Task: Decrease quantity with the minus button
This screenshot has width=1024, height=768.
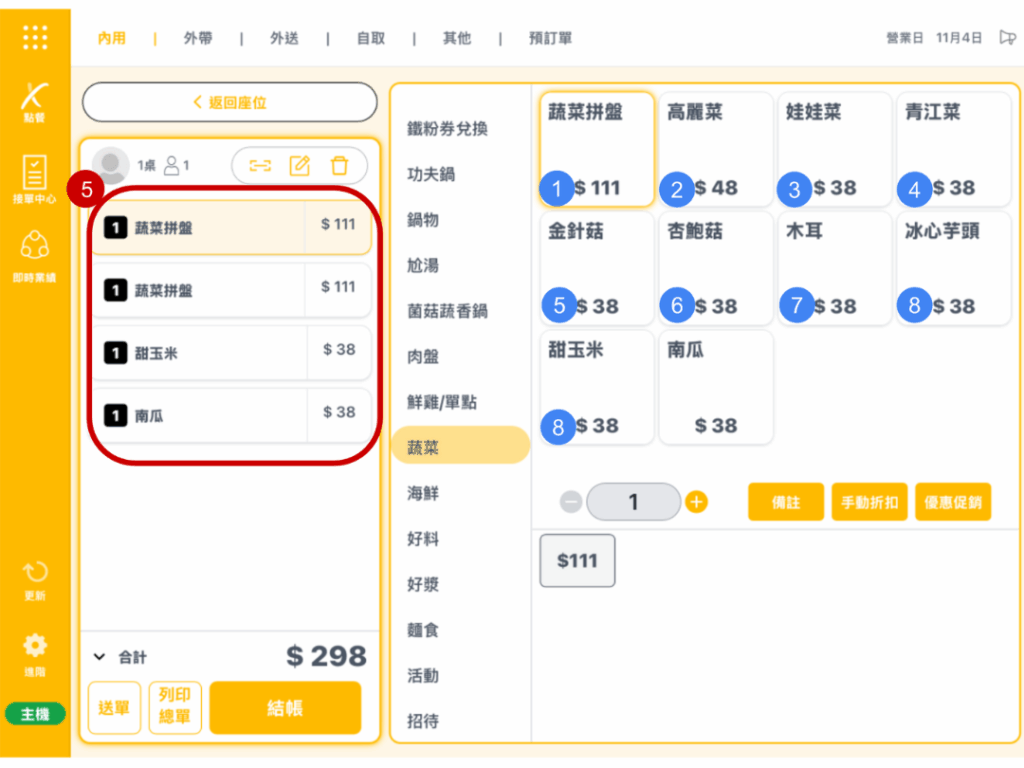Action: 571,502
